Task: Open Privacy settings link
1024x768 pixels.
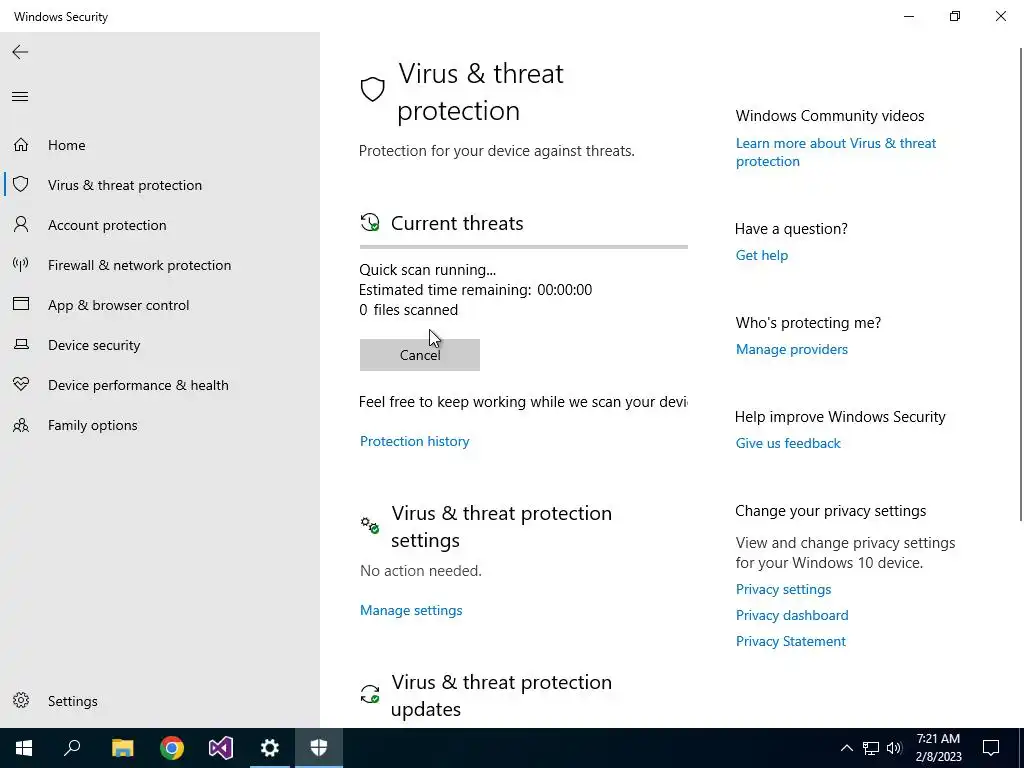Action: 784,589
